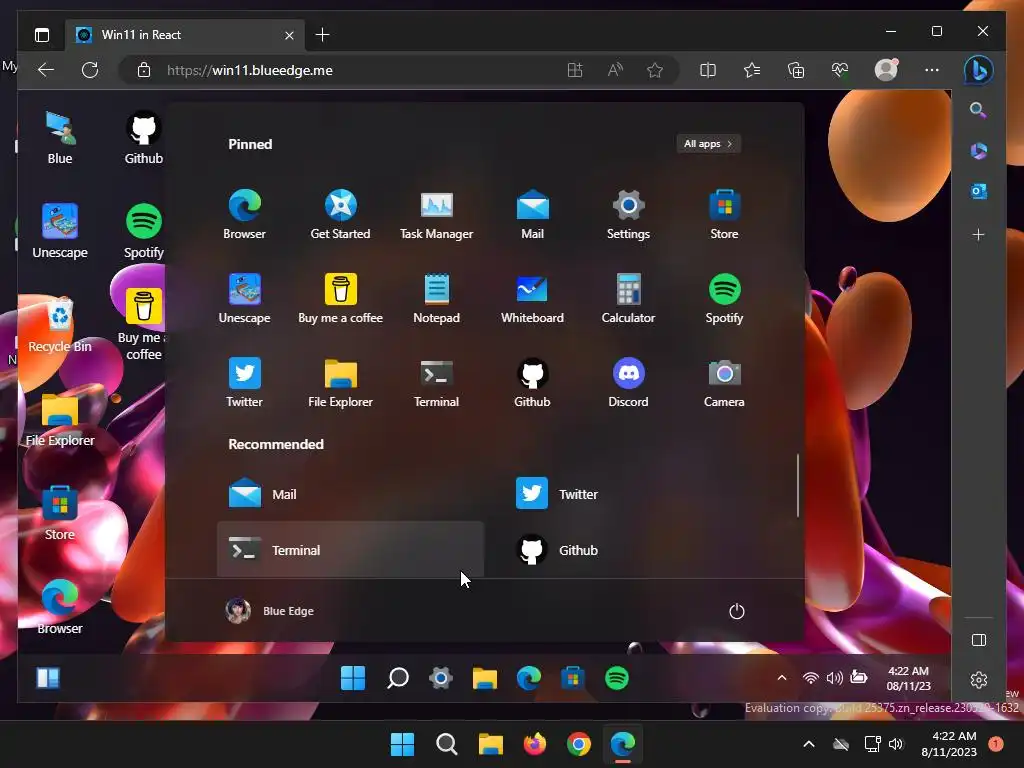This screenshot has height=768, width=1024.
Task: Open the recommended Terminal item
Action: (x=351, y=549)
